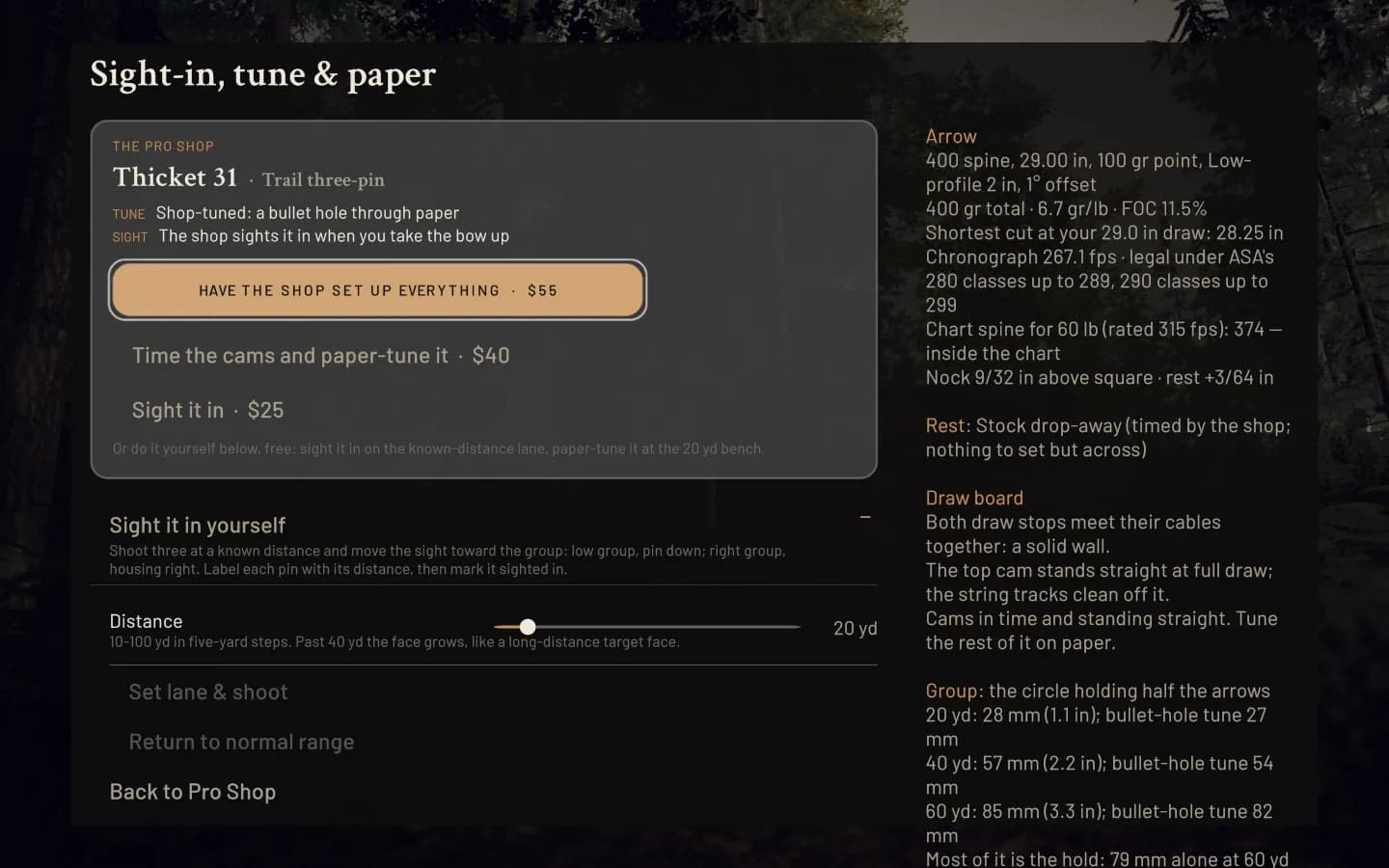1389x868 pixels.
Task: Click the Nock 9/32 in above square line
Action: [1100, 377]
